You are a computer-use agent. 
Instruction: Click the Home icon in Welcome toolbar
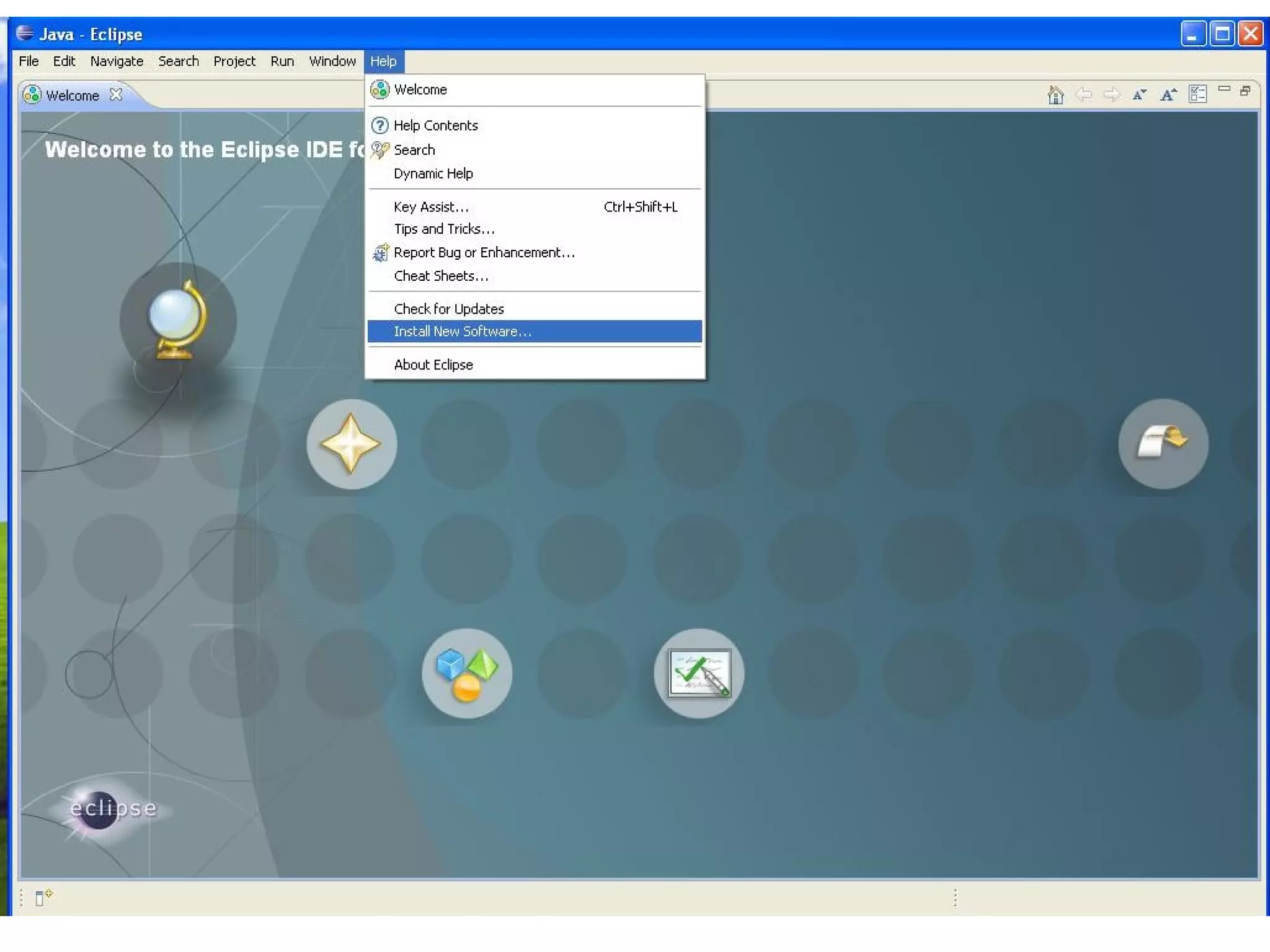pos(1055,95)
